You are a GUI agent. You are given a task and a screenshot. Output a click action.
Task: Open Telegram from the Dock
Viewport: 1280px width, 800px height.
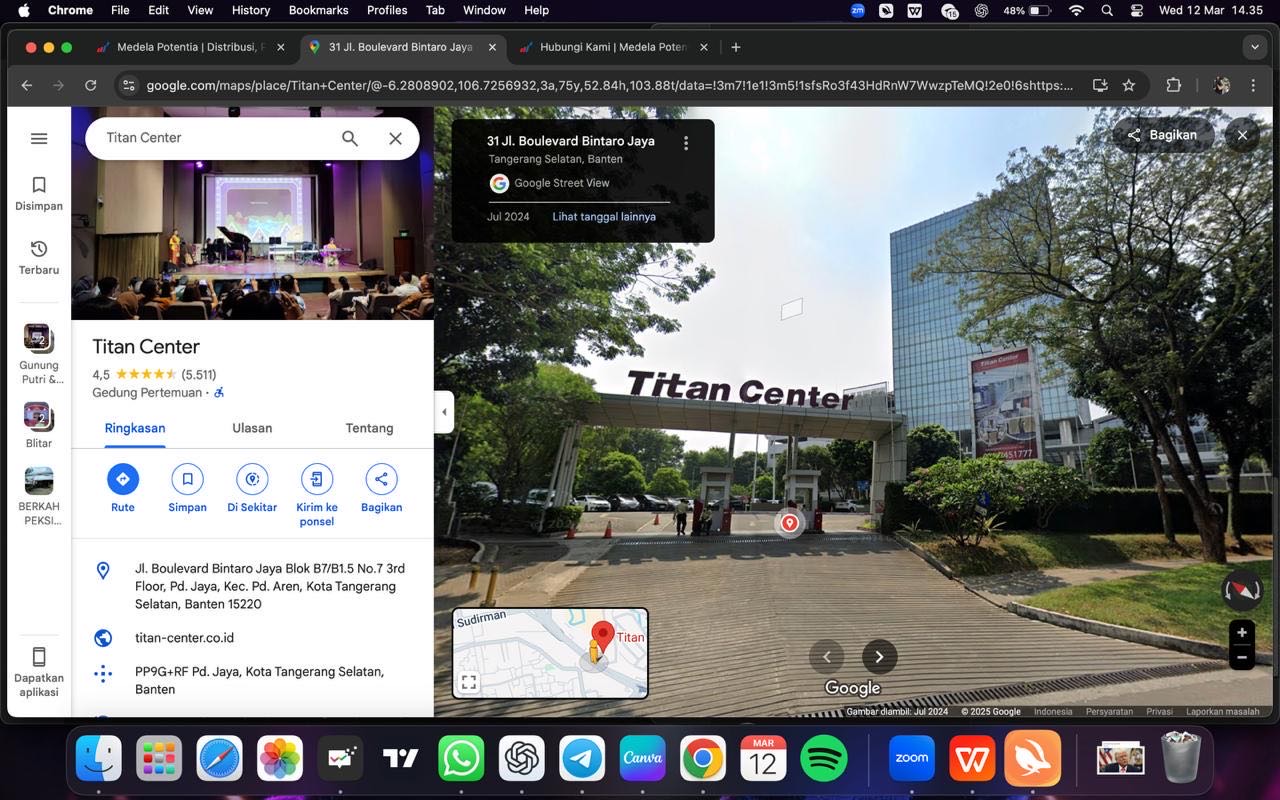coord(582,759)
